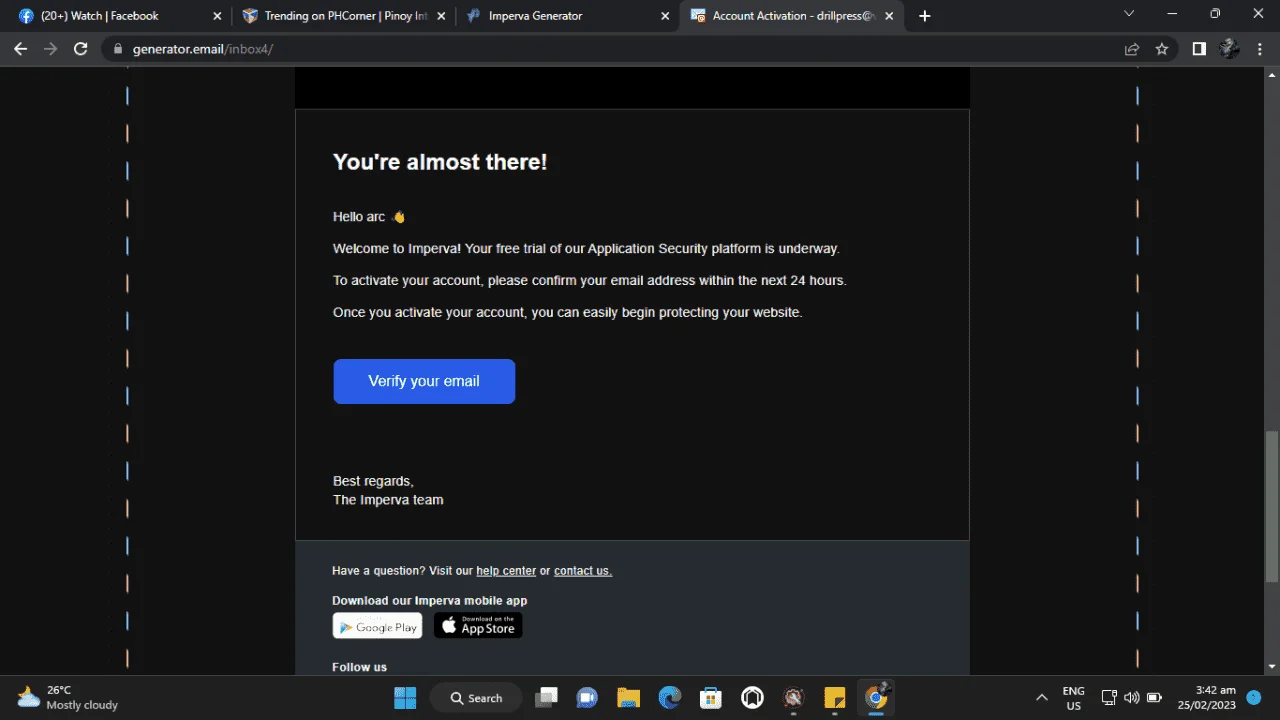
Task: Close the Facebook Watch tab
Action: click(x=217, y=16)
